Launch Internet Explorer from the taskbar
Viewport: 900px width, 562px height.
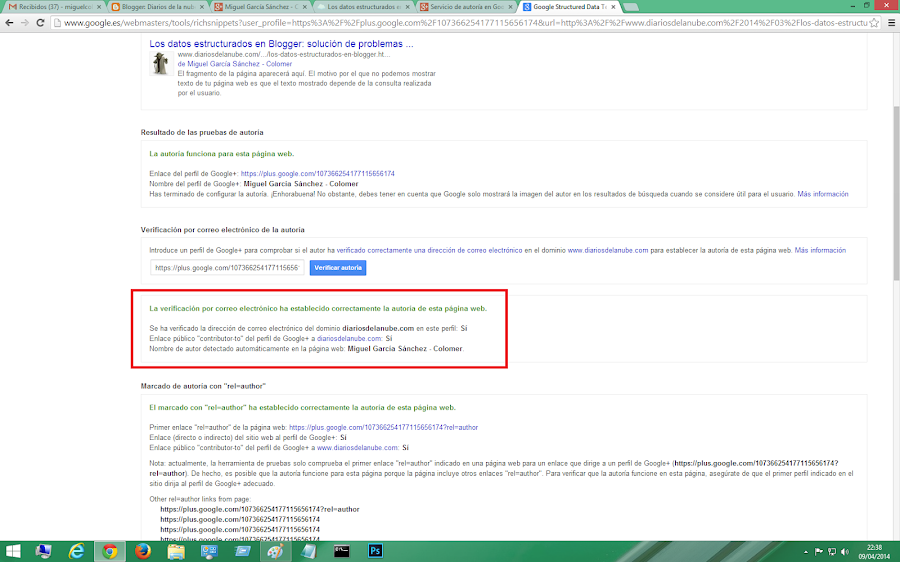[x=76, y=551]
